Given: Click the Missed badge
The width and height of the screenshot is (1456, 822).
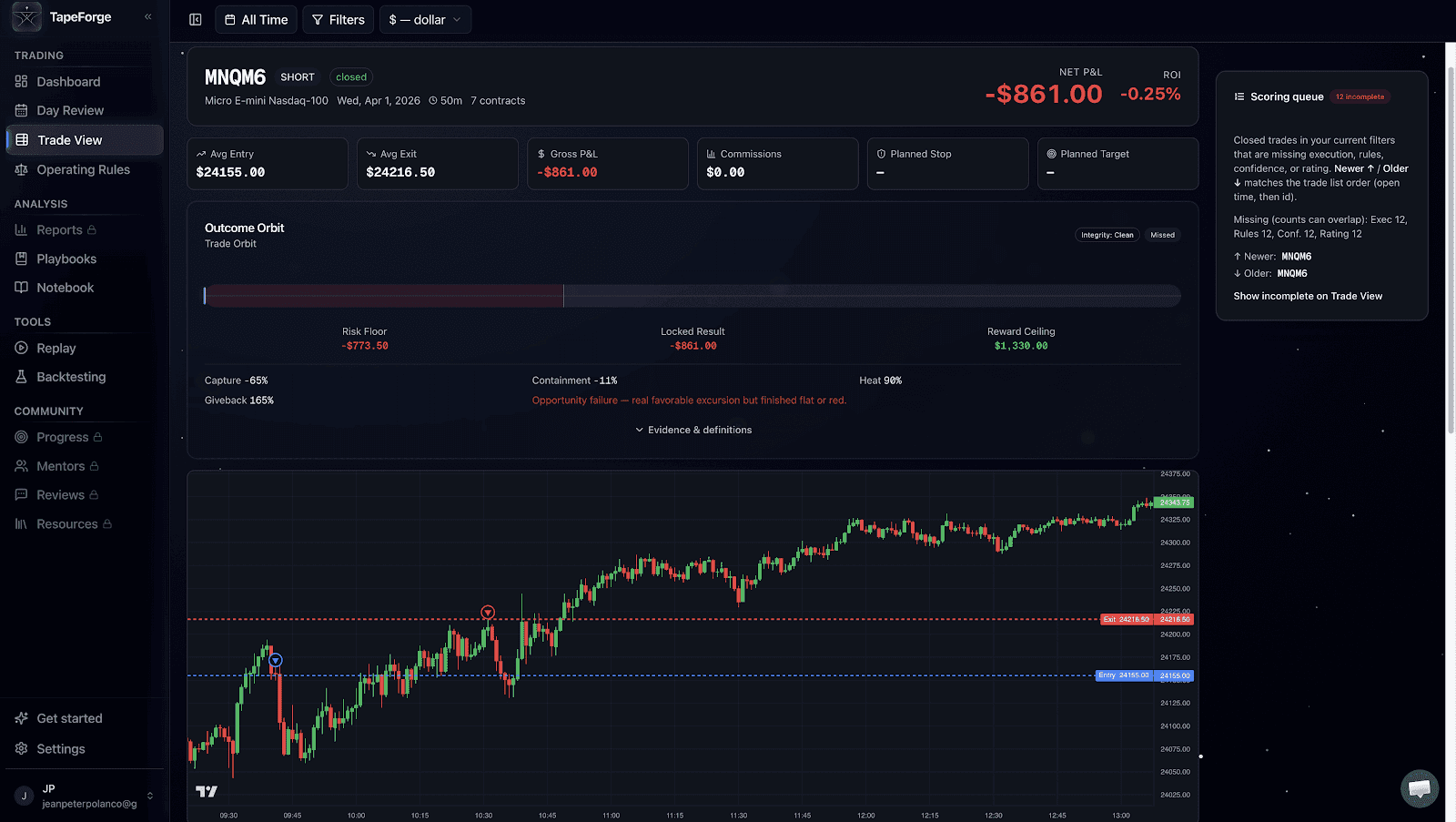Looking at the screenshot, I should coord(1162,235).
